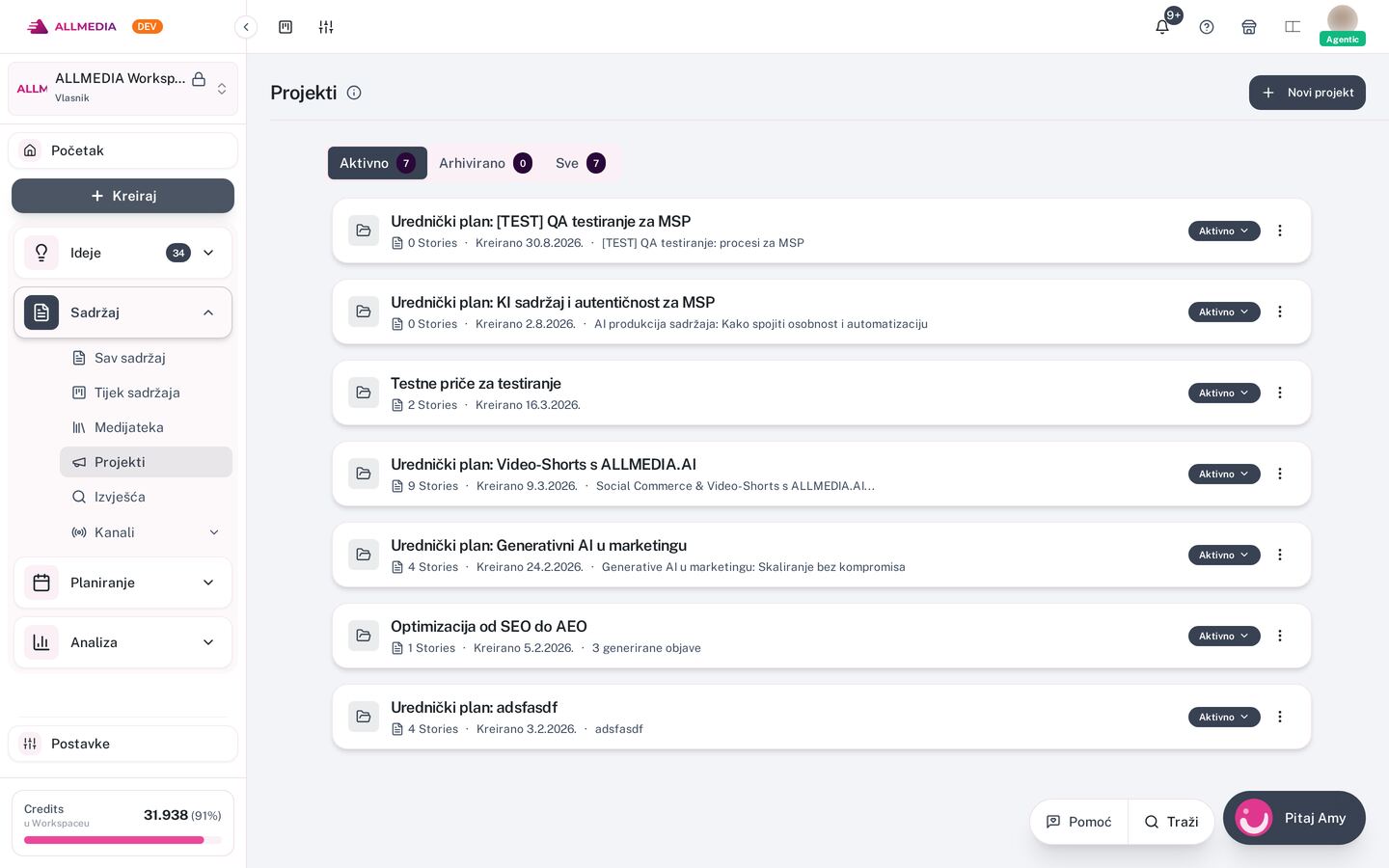Click the Traži search button

[1171, 822]
